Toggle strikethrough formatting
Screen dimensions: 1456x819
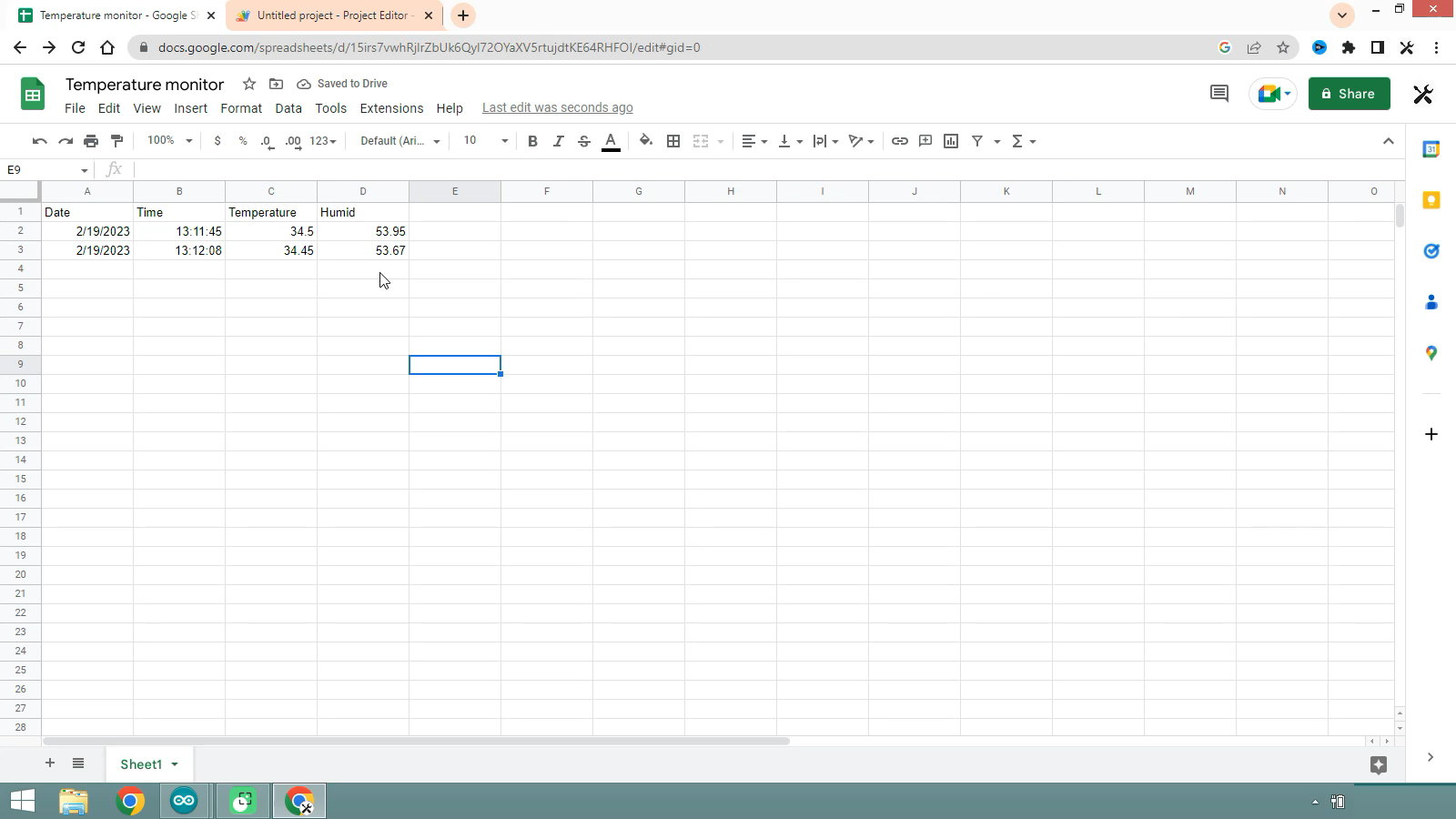click(x=584, y=141)
